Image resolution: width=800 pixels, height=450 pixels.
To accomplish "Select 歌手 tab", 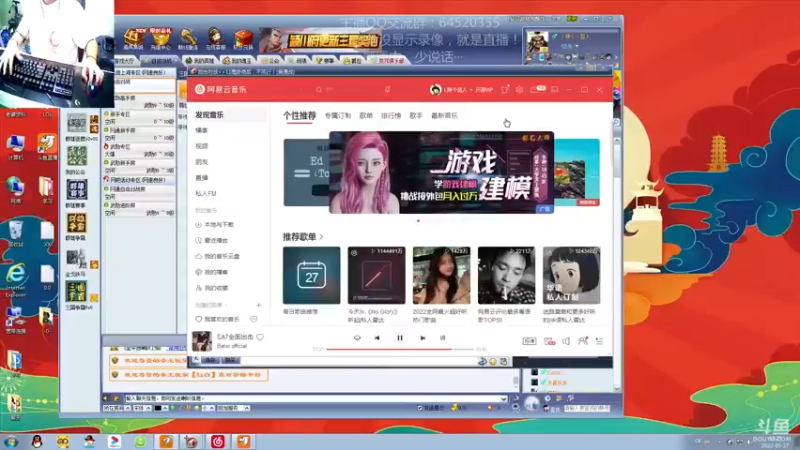I will (x=416, y=116).
